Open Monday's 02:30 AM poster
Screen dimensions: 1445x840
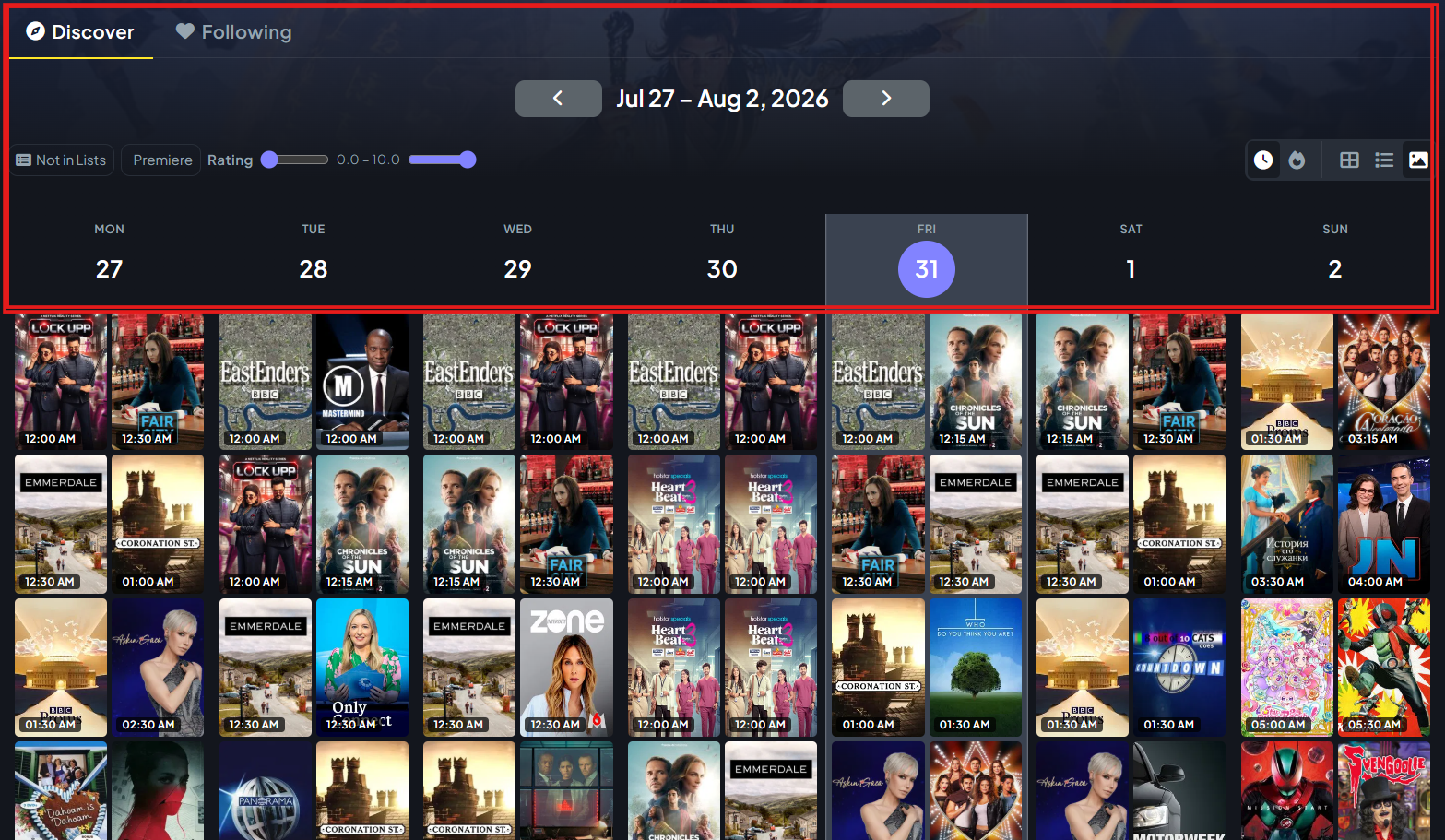click(x=158, y=668)
